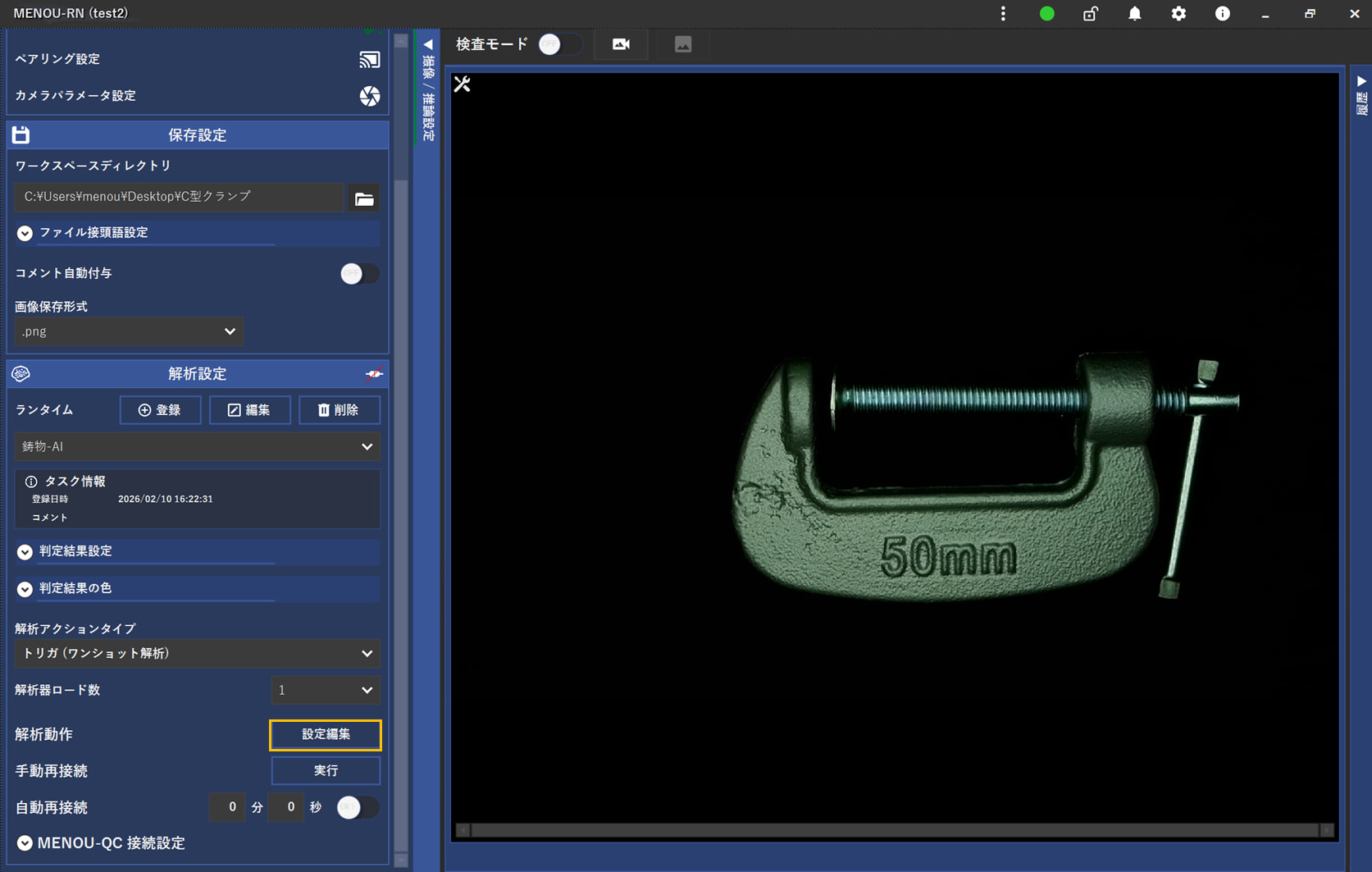Browse workspace directory with folder icon
Image resolution: width=1372 pixels, height=872 pixels.
[x=364, y=199]
